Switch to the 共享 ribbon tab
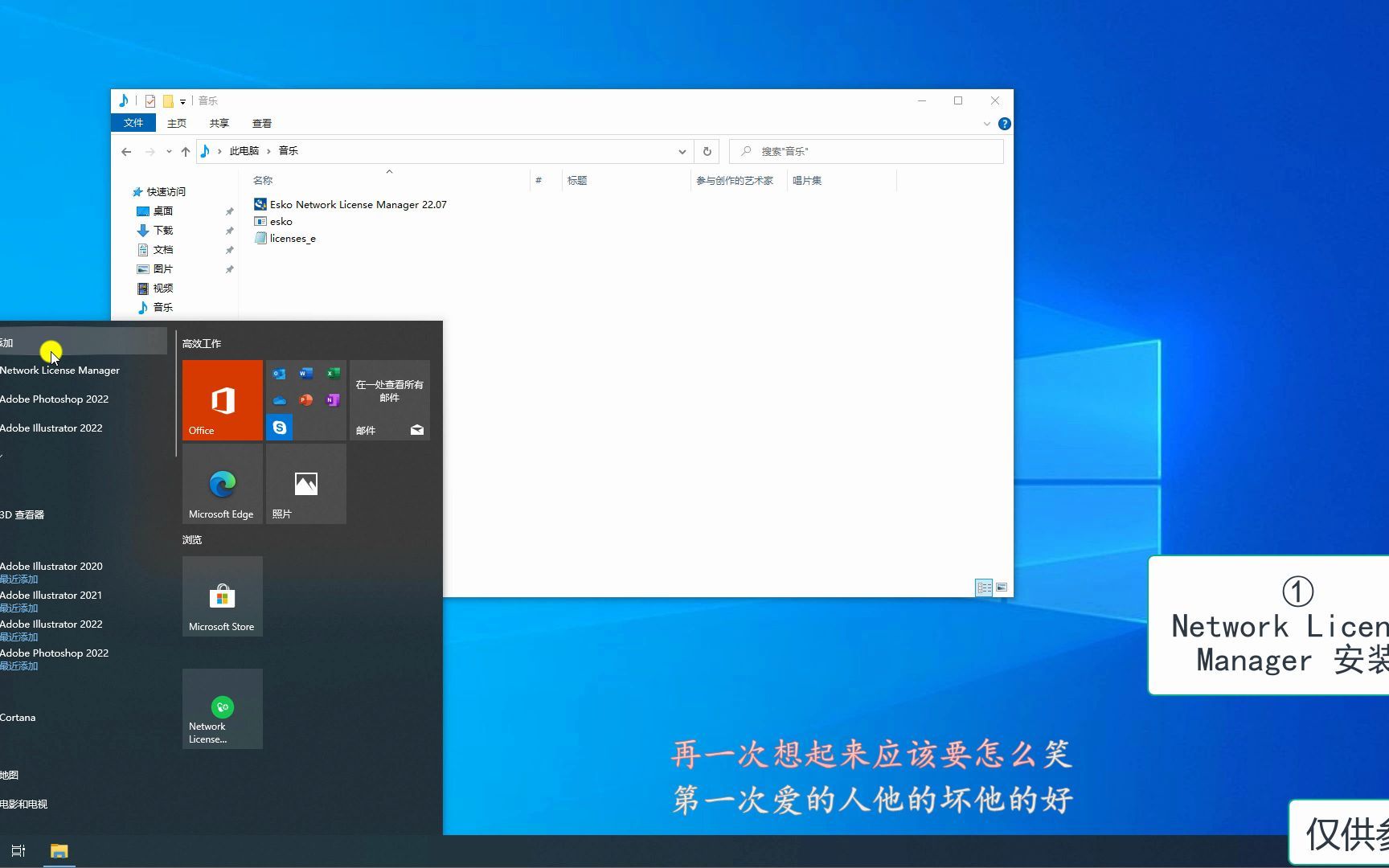The height and width of the screenshot is (868, 1389). click(x=219, y=123)
